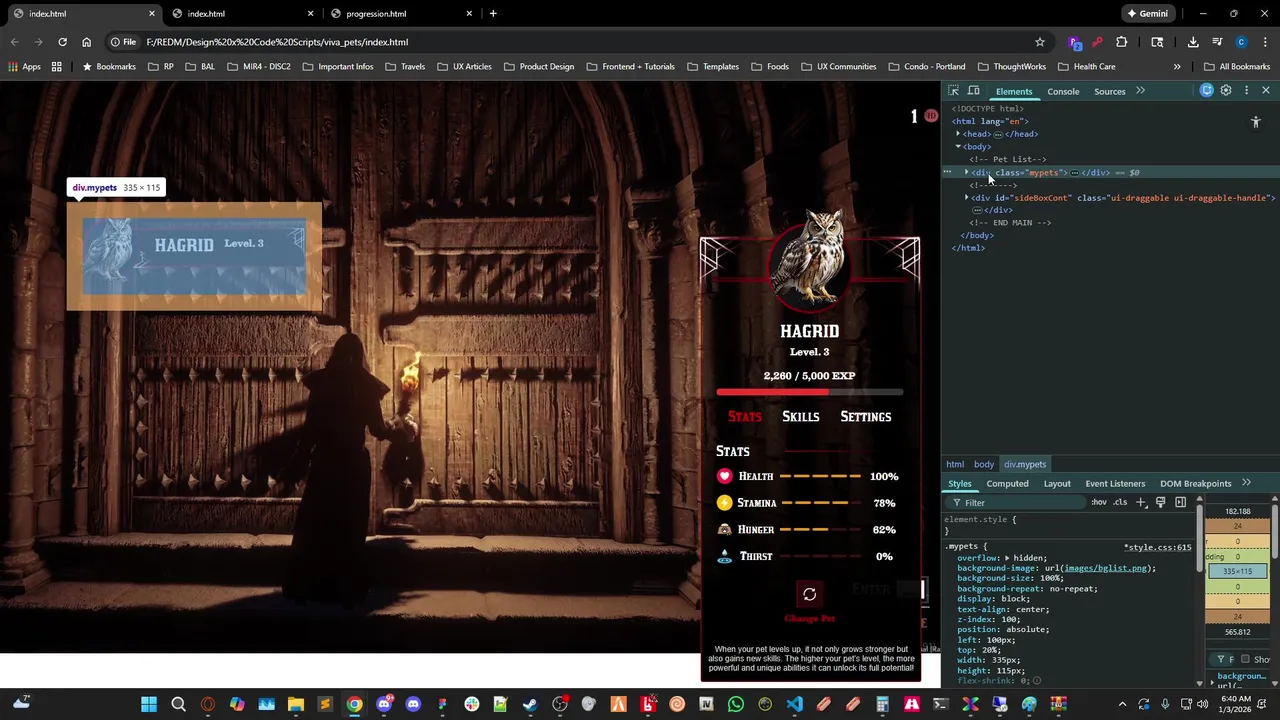Switch to the Sources panel tab

click(1109, 91)
